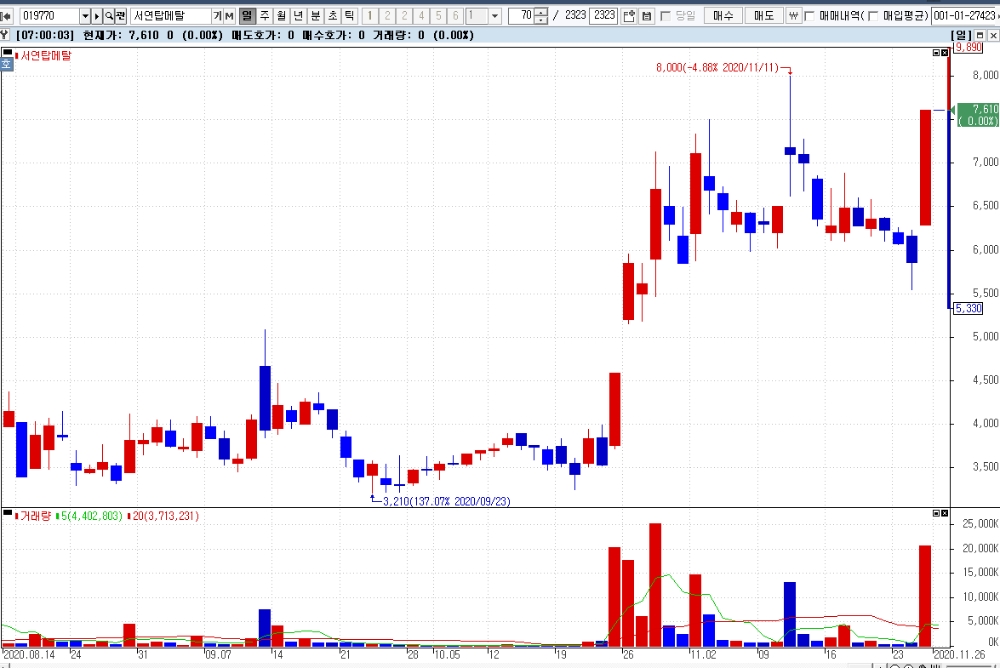Check the 매입평균 option
The image size is (1000, 668).
tap(873, 16)
